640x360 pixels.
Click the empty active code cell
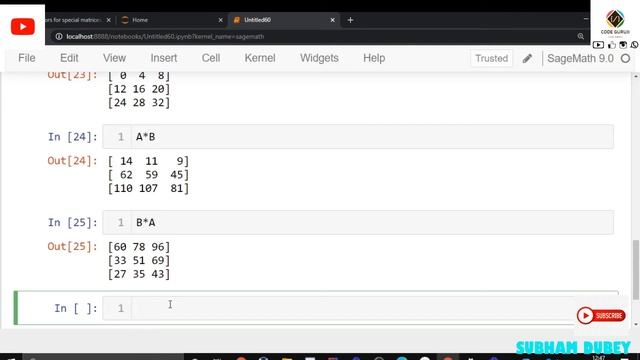pos(358,308)
